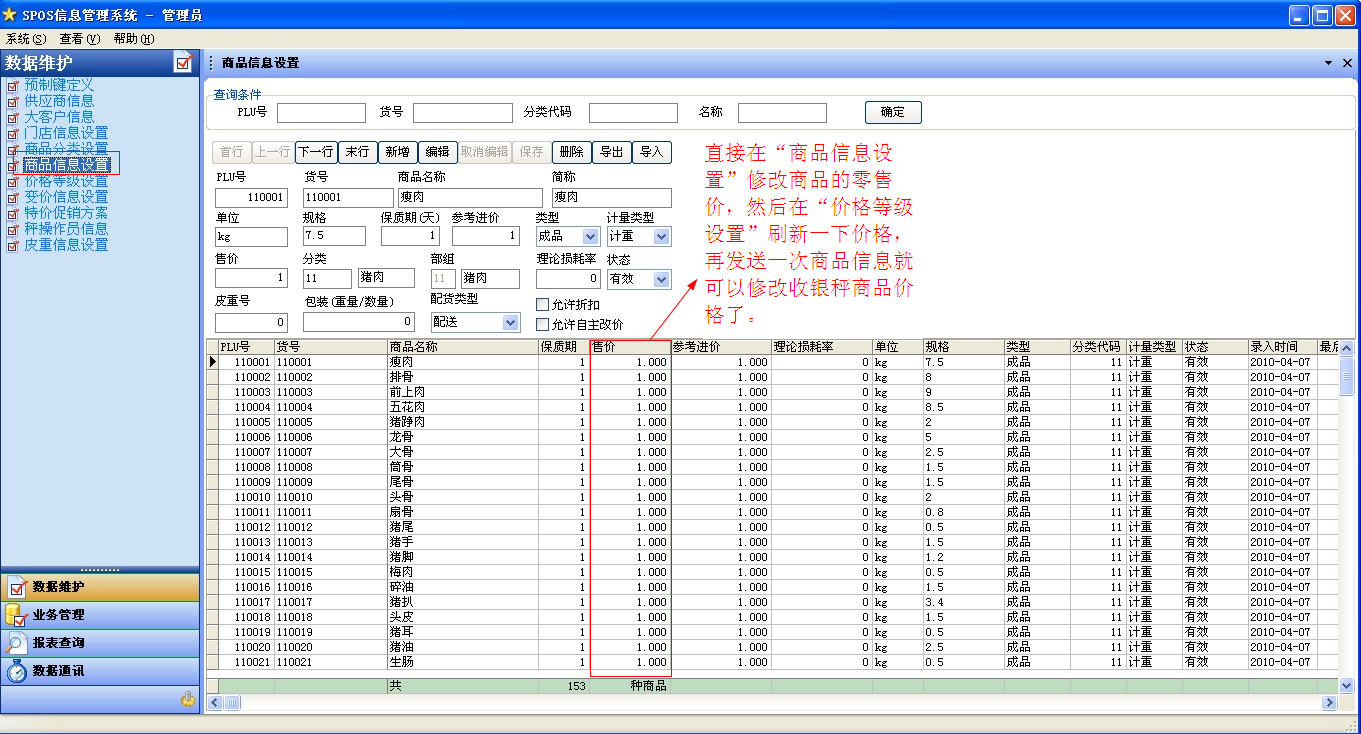Select the 排骨 row in the grid

coord(772,377)
